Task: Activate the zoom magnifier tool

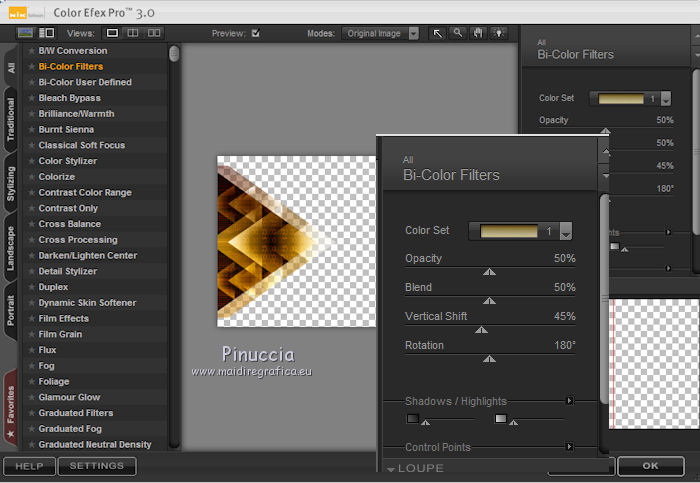Action: pyautogui.click(x=457, y=33)
